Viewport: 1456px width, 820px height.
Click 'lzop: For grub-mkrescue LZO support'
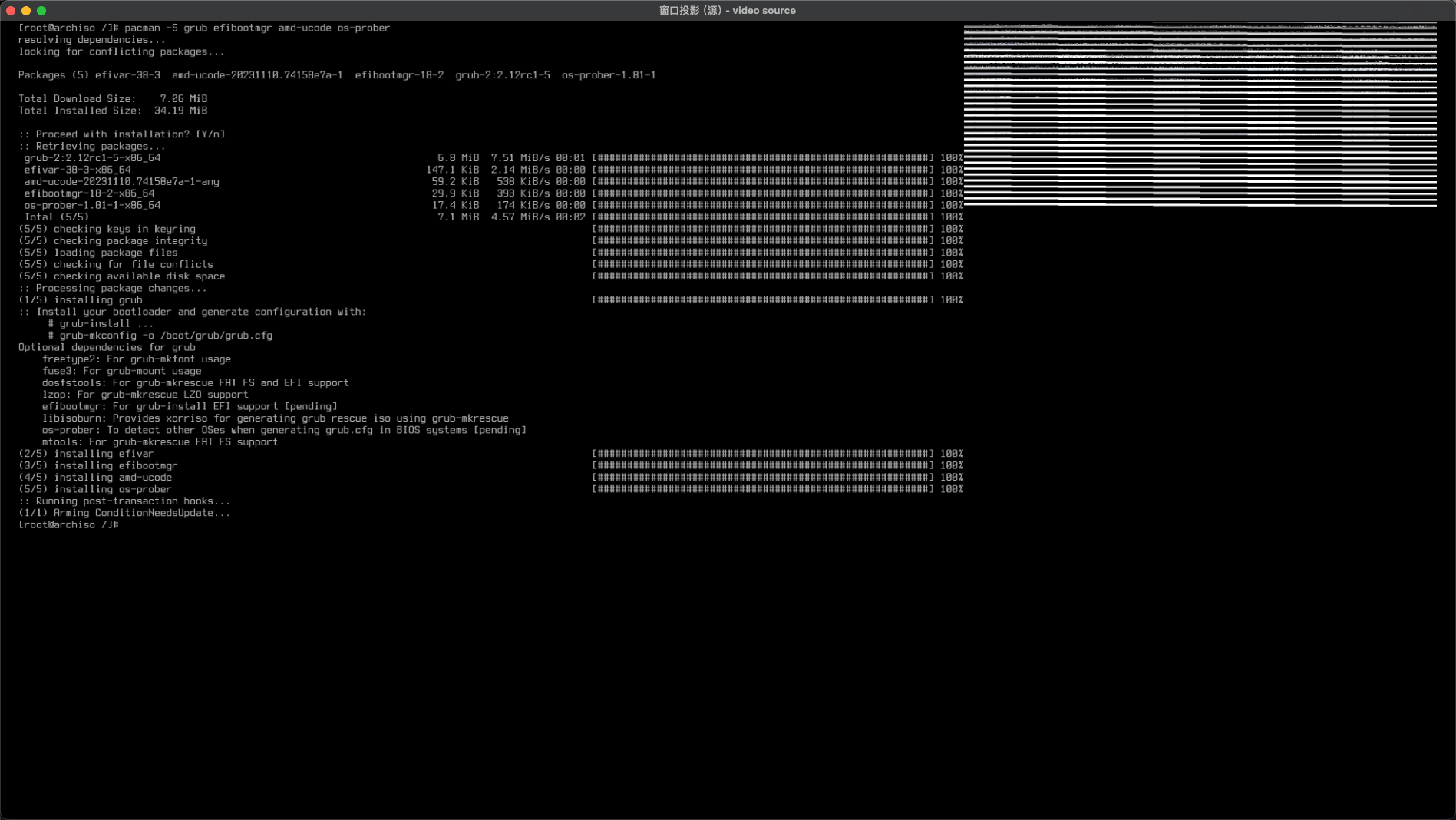coord(145,395)
